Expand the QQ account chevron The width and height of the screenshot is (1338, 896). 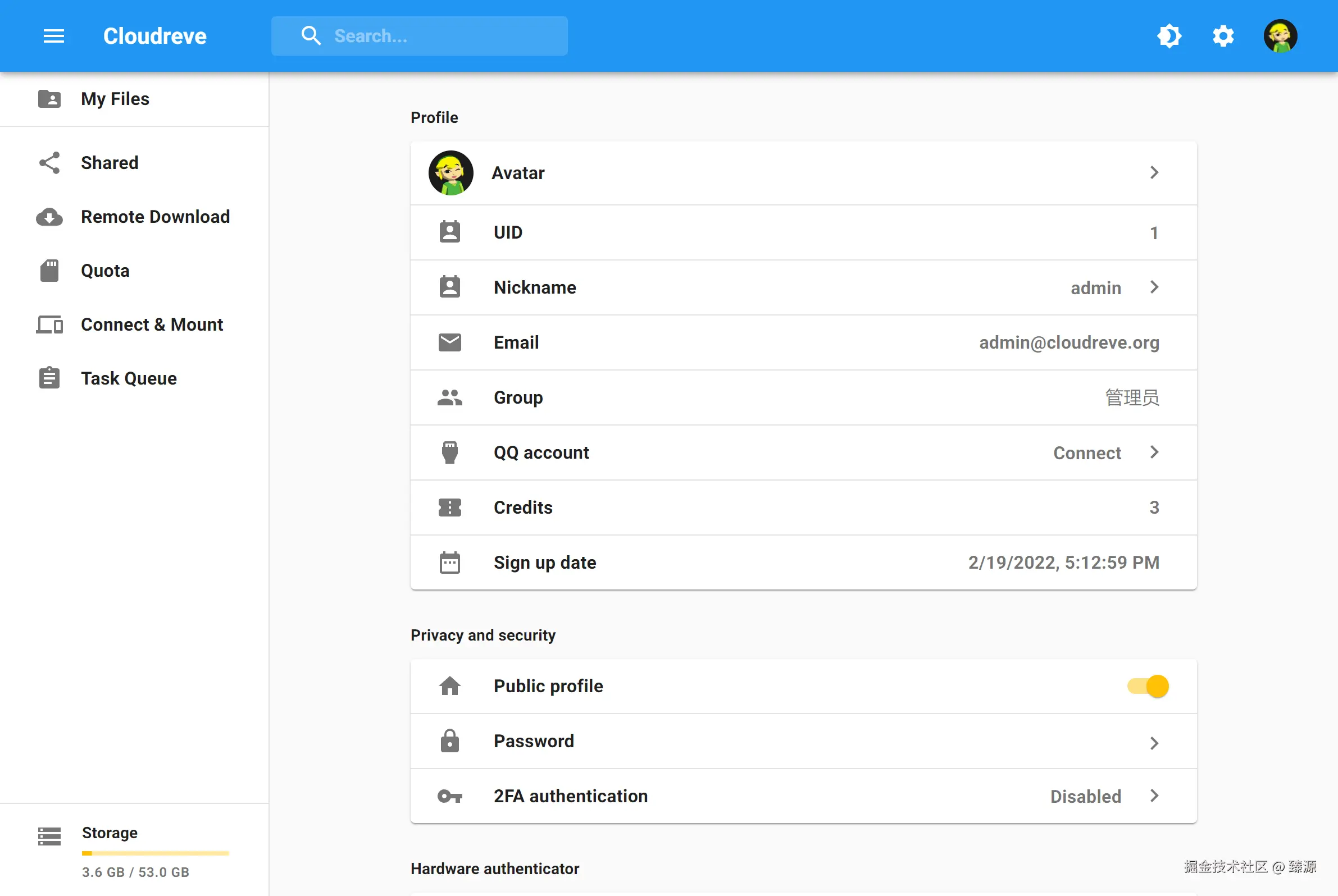(1154, 452)
